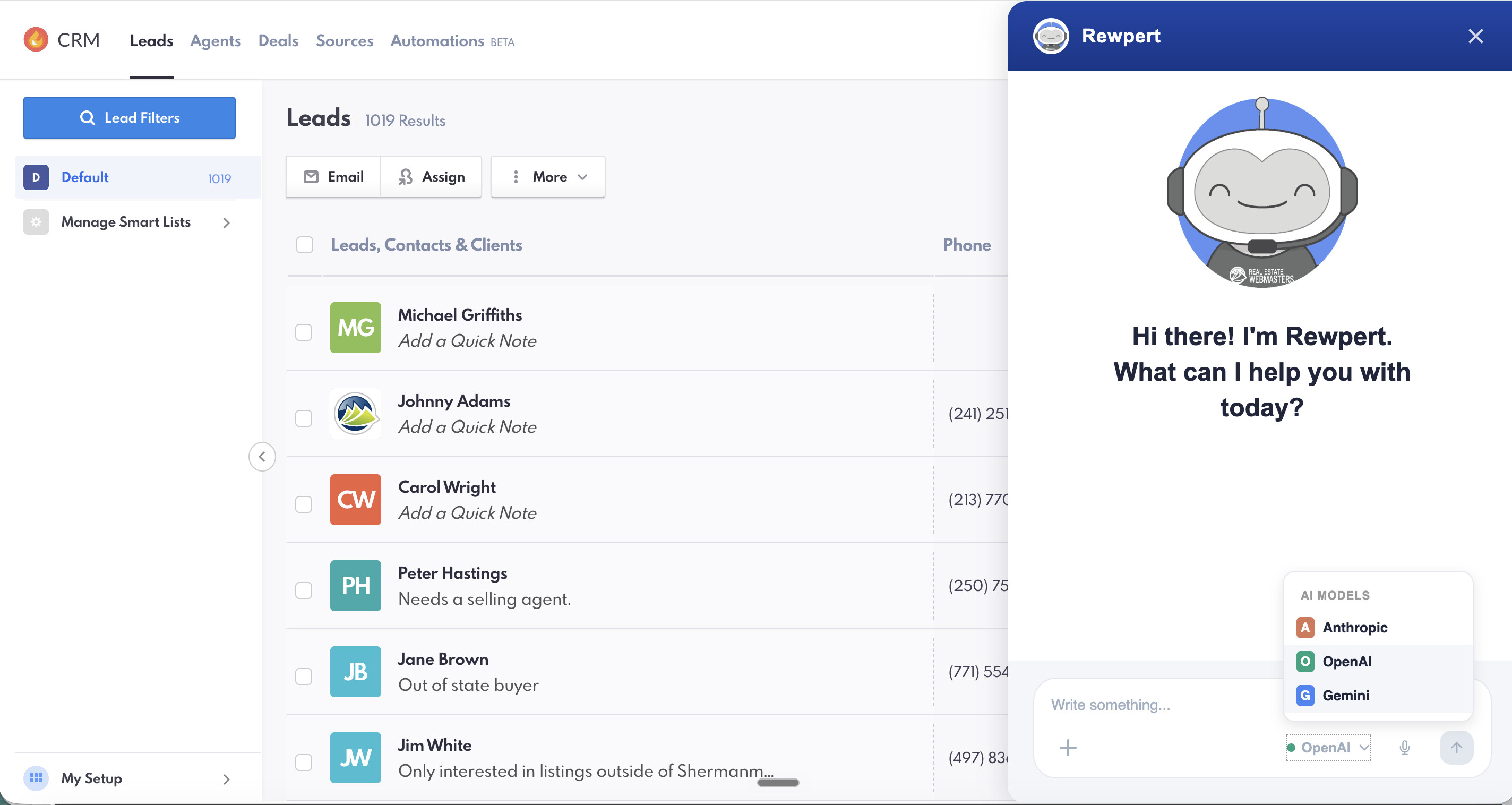Check the box for Johnny Adams

(304, 418)
